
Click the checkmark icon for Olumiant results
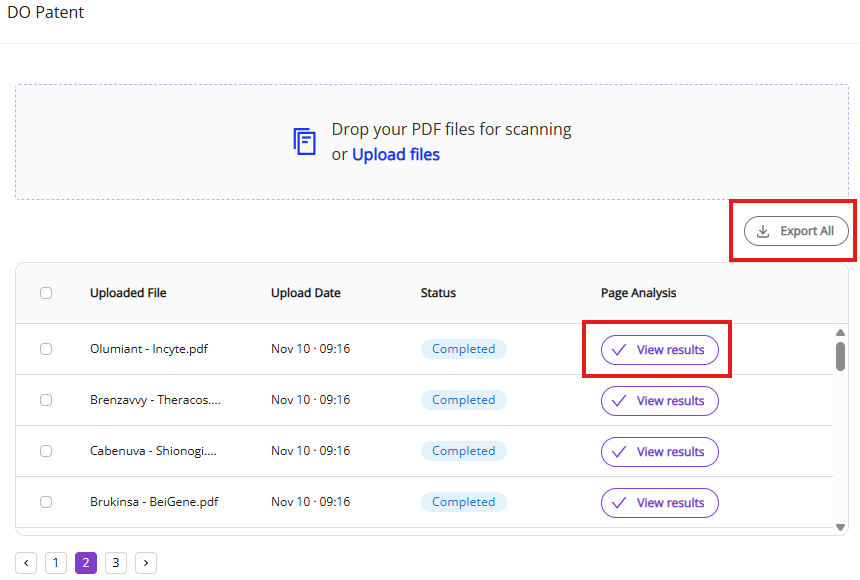pyautogui.click(x=619, y=350)
